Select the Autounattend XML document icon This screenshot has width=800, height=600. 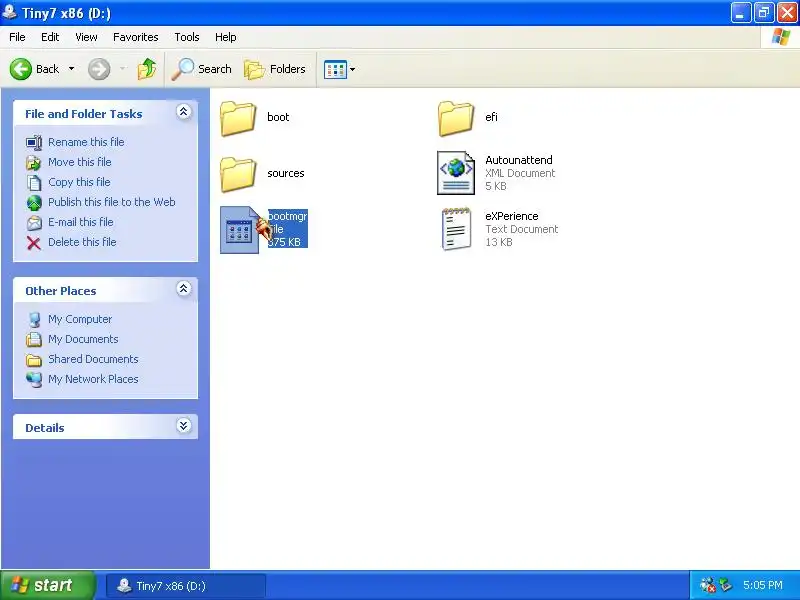tap(456, 173)
